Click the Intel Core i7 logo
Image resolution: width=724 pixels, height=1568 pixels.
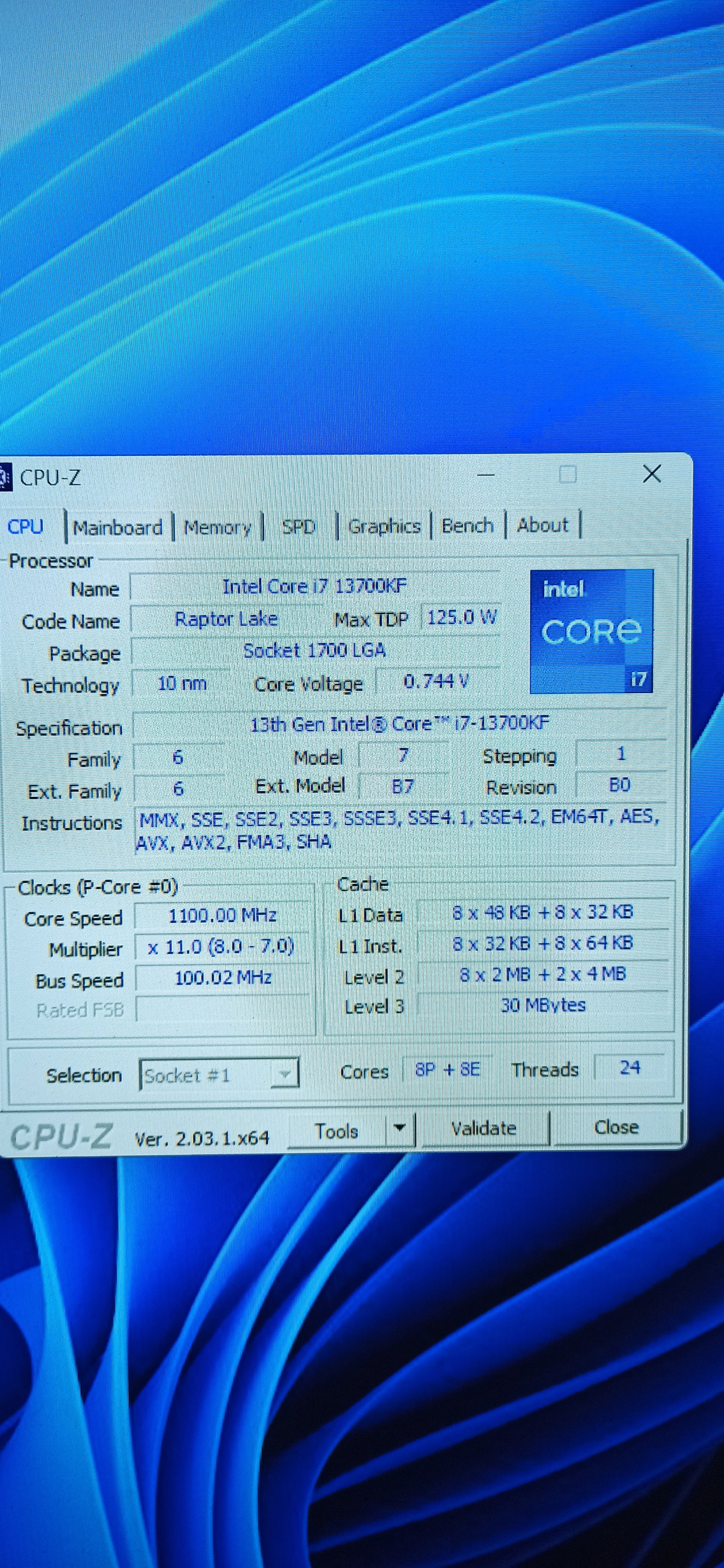tap(591, 631)
